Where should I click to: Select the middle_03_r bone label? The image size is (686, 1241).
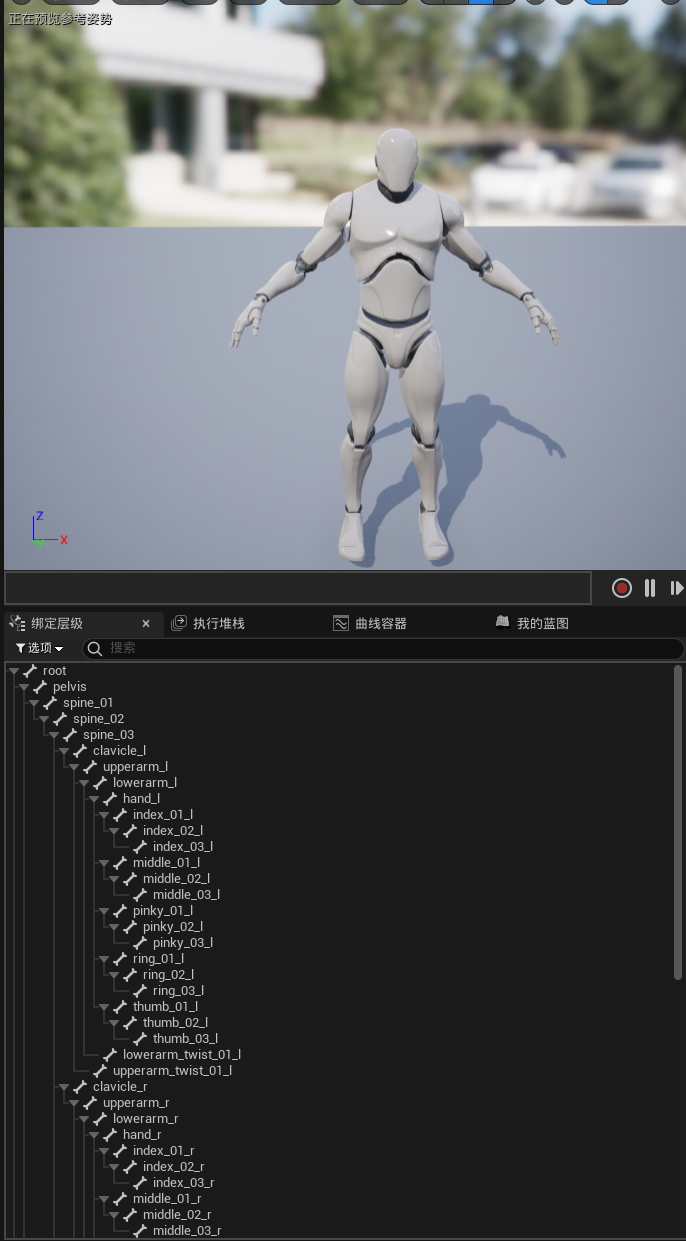tap(187, 1231)
